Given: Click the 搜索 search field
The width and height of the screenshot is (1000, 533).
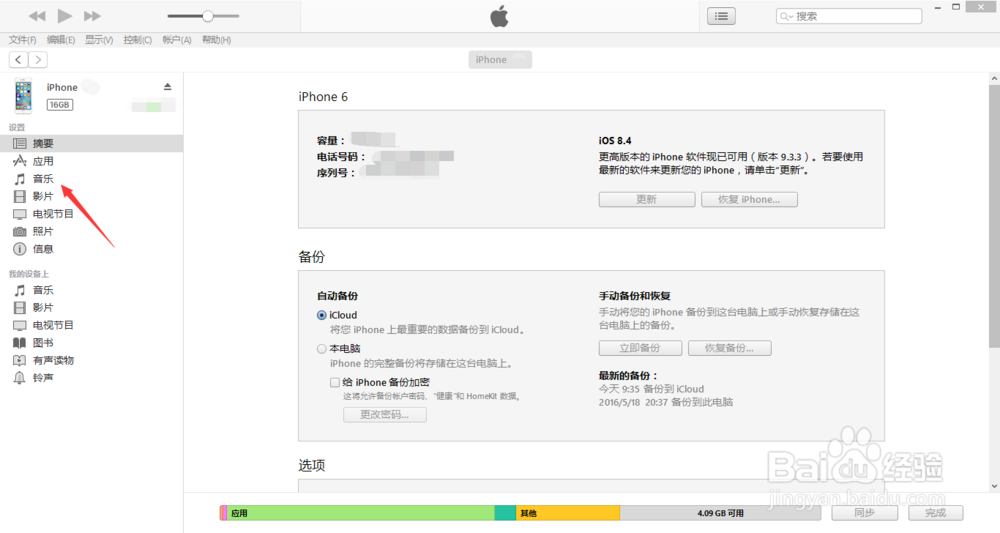Looking at the screenshot, I should 849,16.
